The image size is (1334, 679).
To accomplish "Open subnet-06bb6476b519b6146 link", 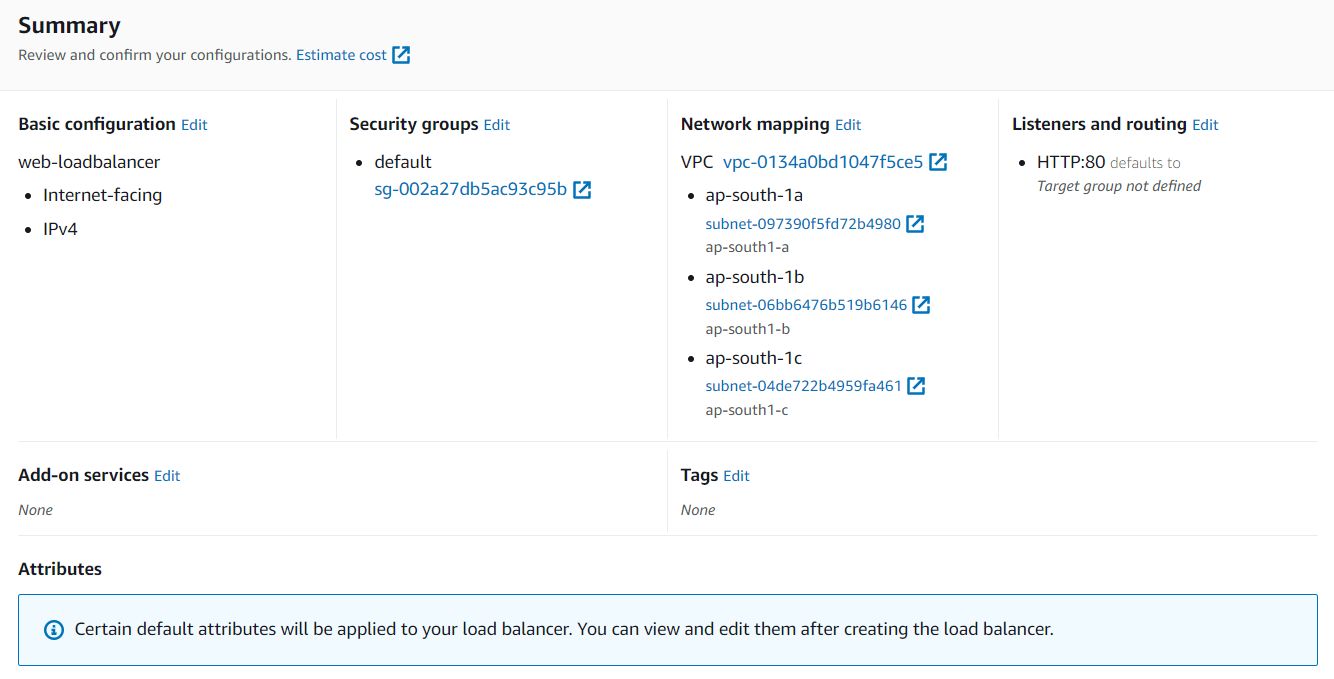I will pyautogui.click(x=806, y=305).
